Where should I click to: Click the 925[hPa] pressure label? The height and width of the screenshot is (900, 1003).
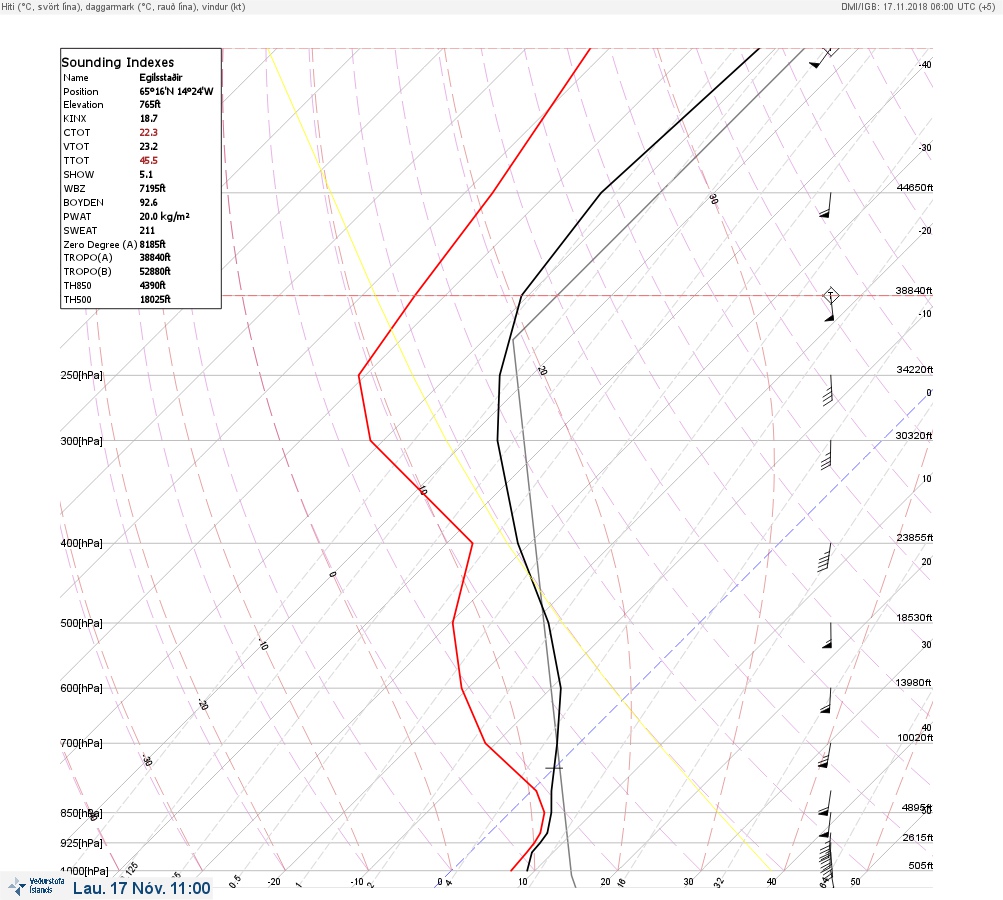coord(81,843)
